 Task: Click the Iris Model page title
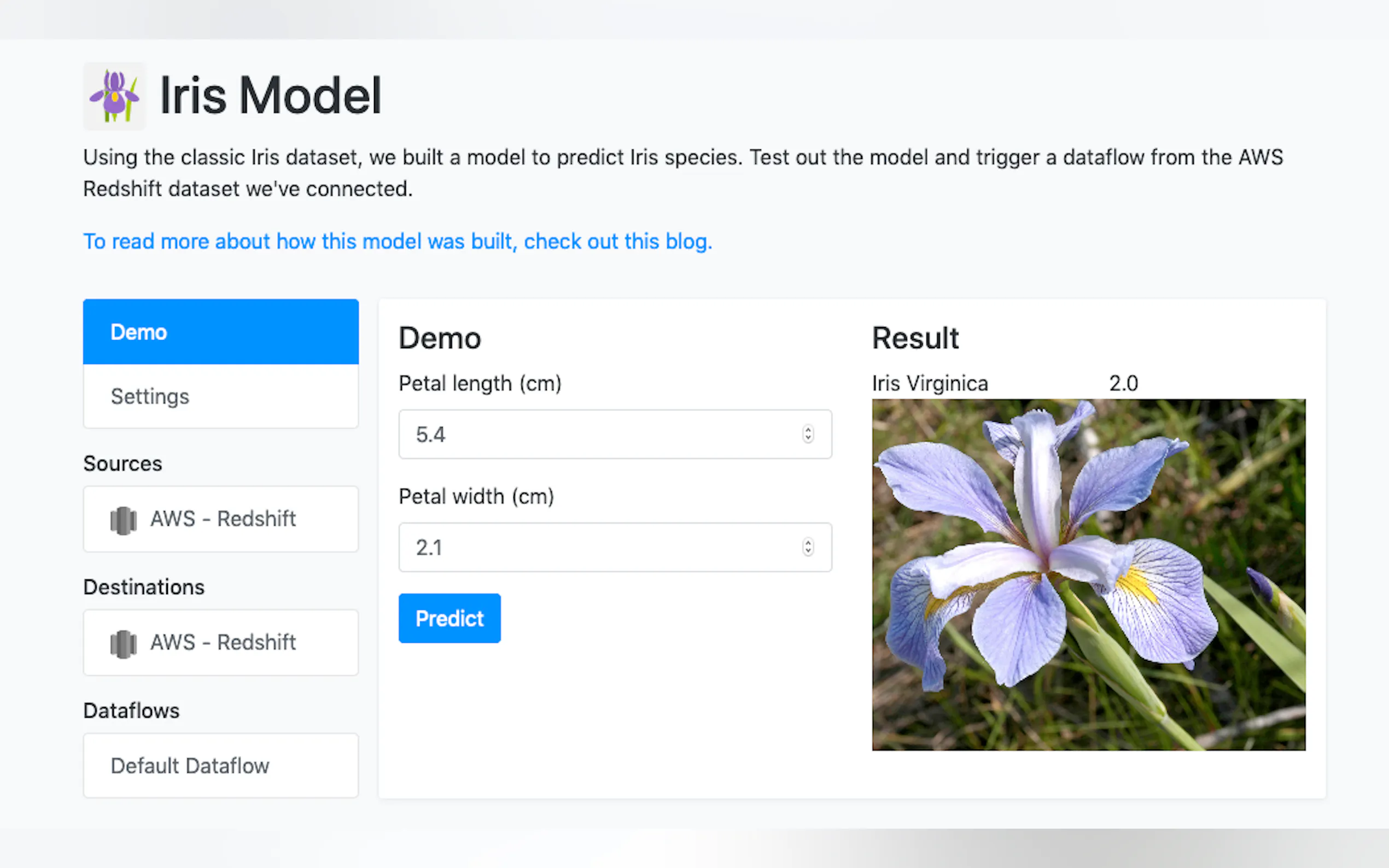pyautogui.click(x=271, y=96)
